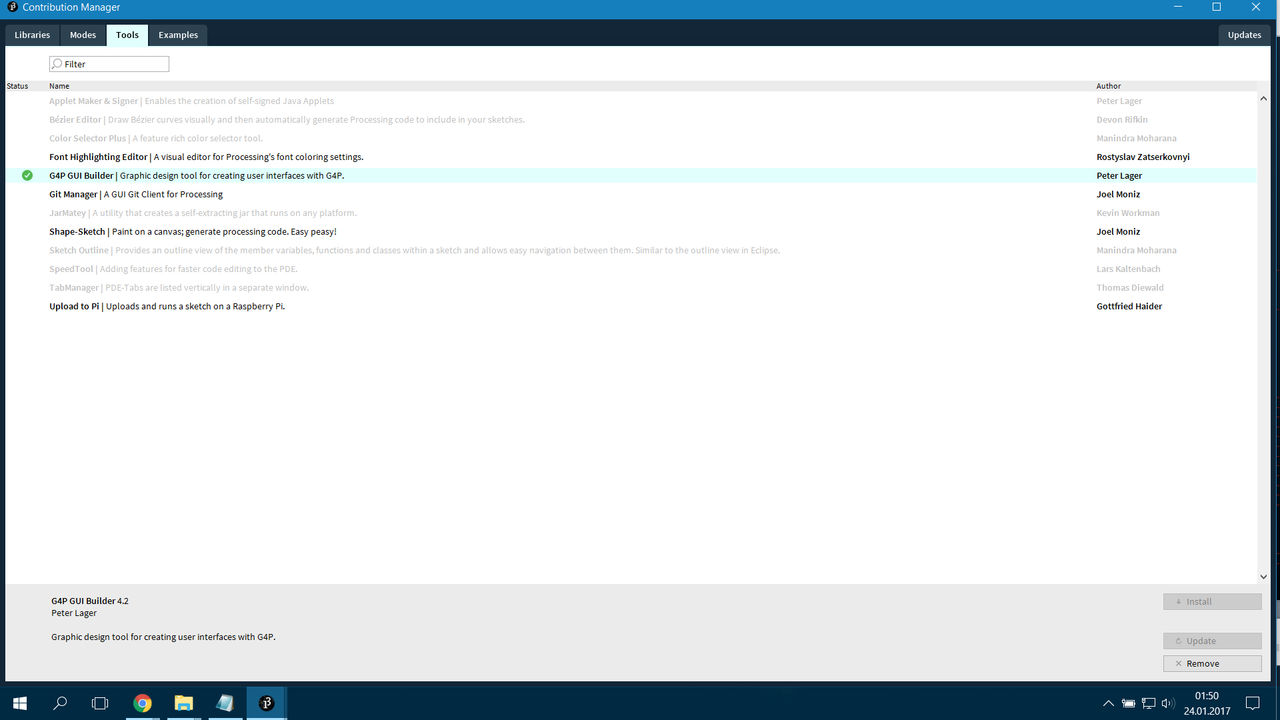The width and height of the screenshot is (1280, 720).
Task: Click the green installed checkmark for G4P GUI Builder
Action: coord(27,175)
